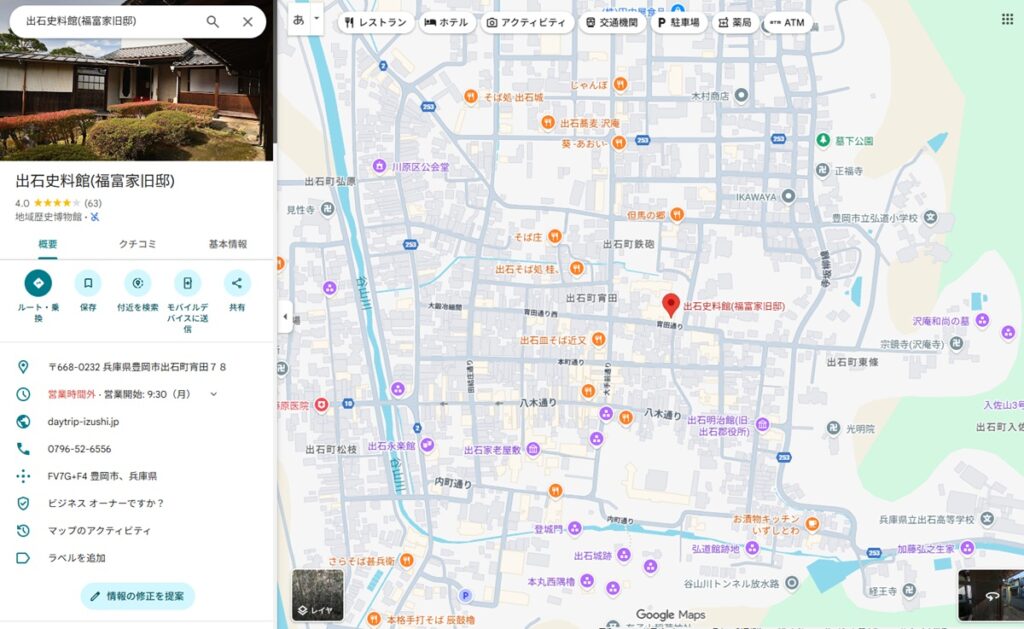Switch to the 基本情報 tab
The height and width of the screenshot is (629, 1024).
(228, 244)
